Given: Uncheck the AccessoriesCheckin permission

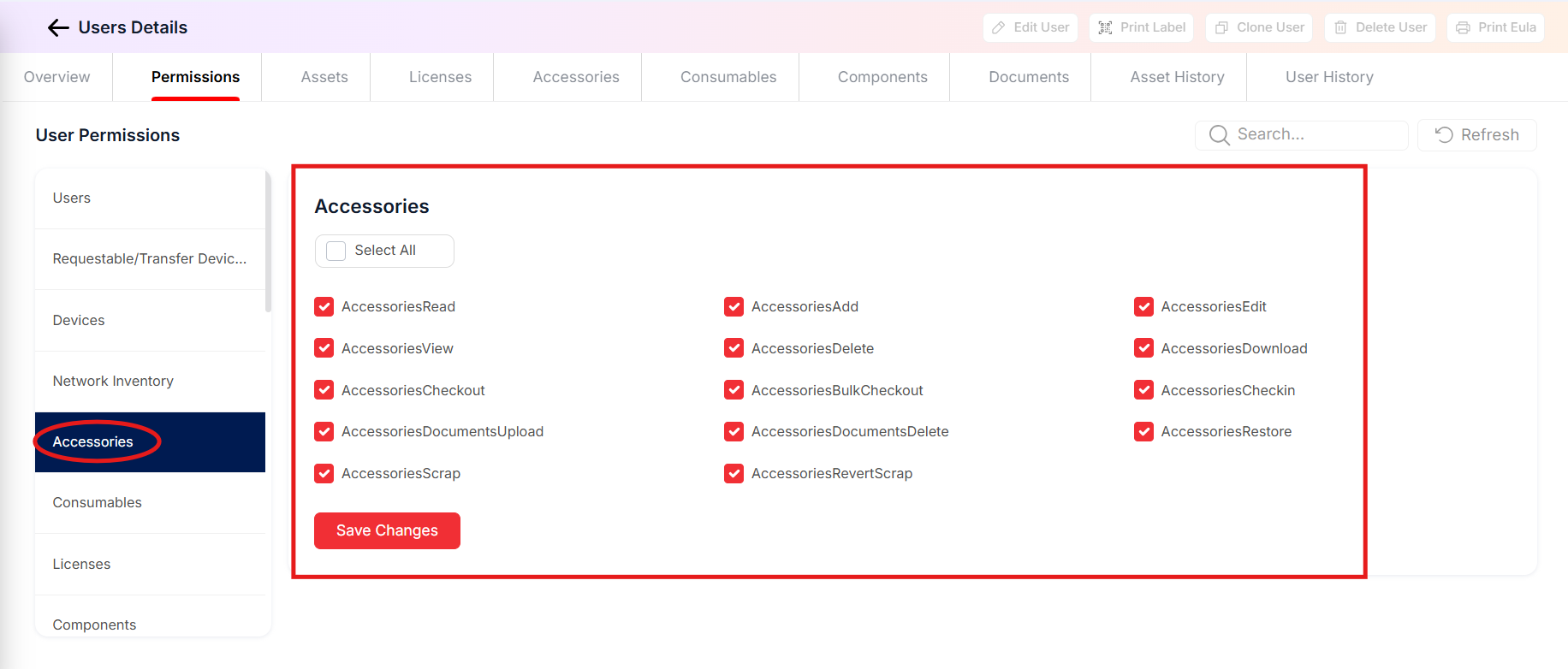Looking at the screenshot, I should [x=1143, y=390].
